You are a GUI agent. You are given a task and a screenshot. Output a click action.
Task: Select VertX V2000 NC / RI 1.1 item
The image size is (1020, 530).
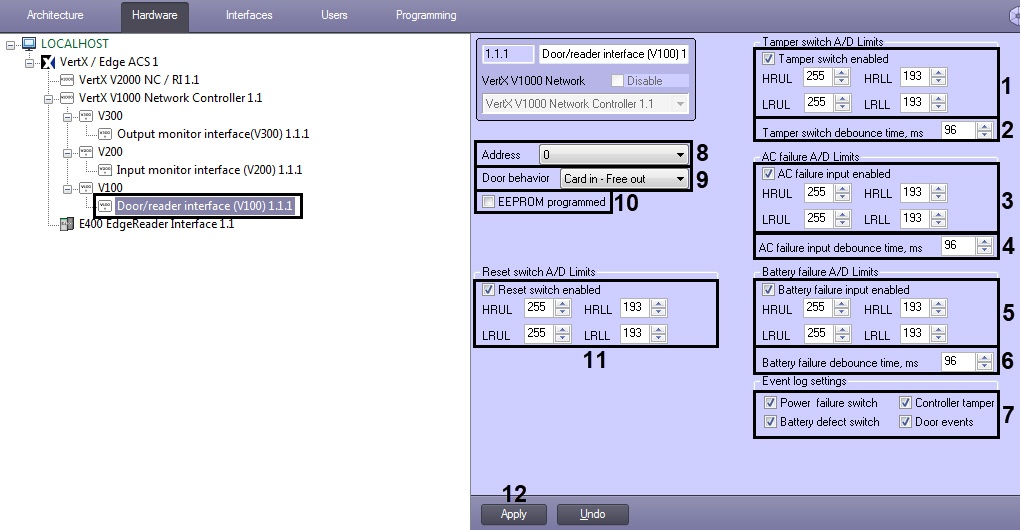click(139, 80)
